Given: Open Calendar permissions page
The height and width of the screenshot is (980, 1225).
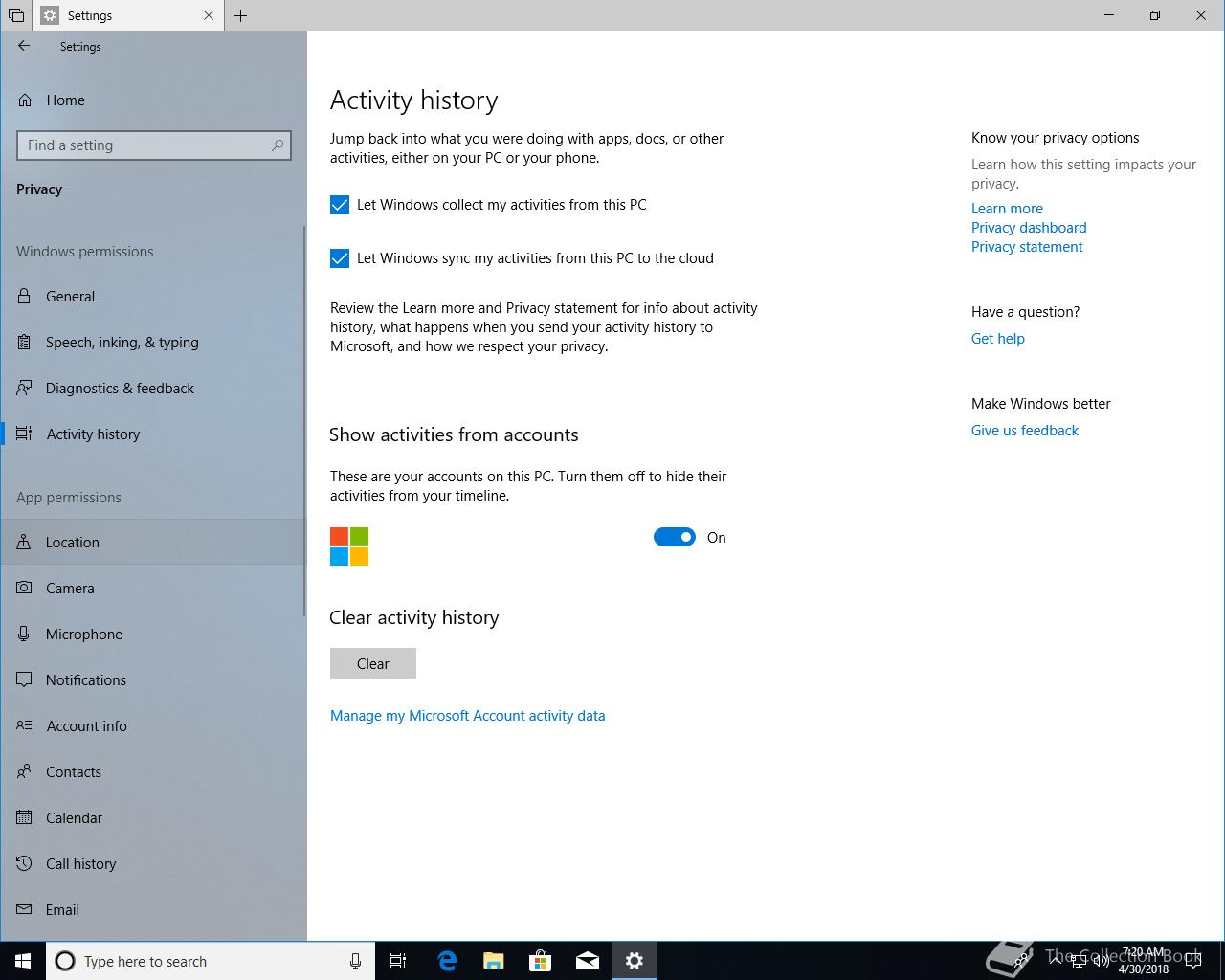Looking at the screenshot, I should pyautogui.click(x=153, y=817).
